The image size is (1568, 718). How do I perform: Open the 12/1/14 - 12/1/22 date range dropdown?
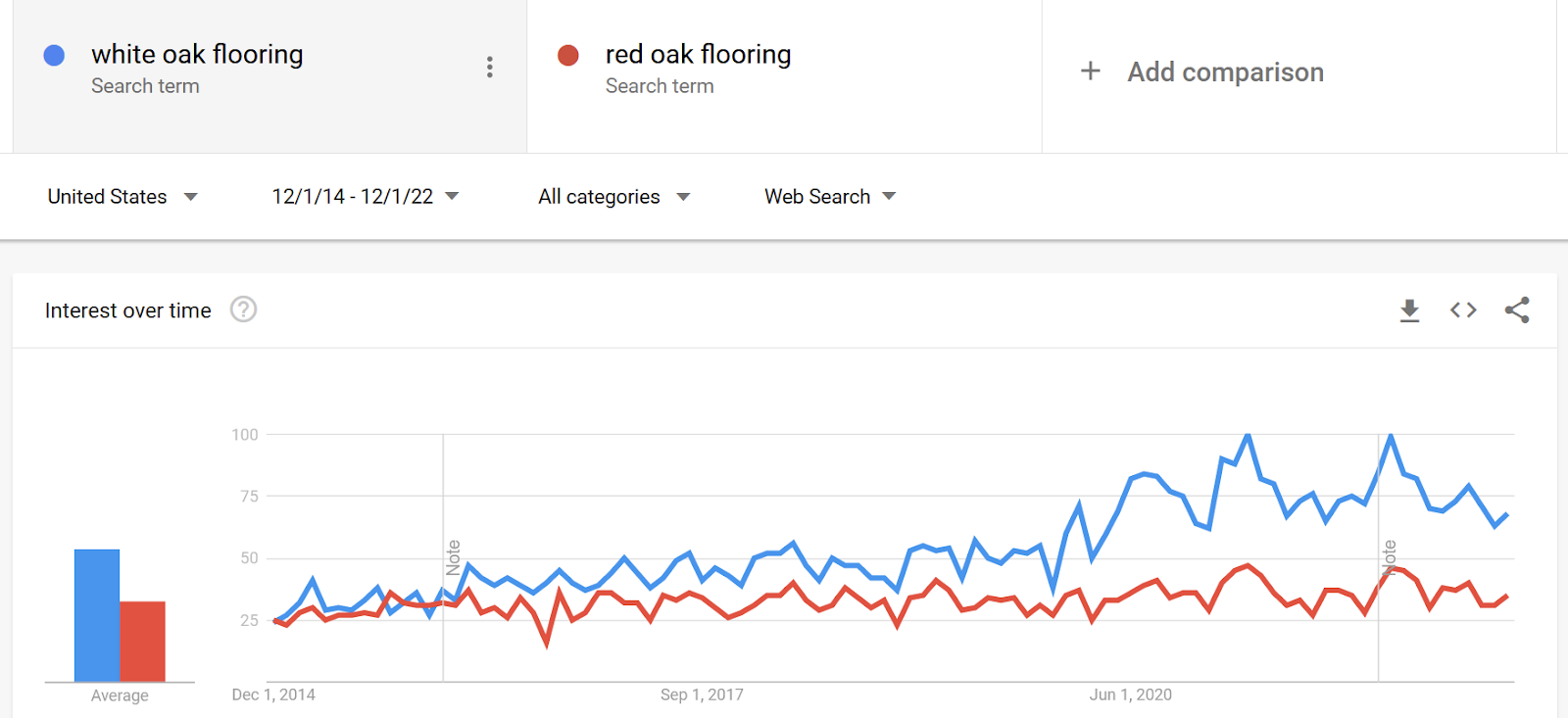click(366, 197)
